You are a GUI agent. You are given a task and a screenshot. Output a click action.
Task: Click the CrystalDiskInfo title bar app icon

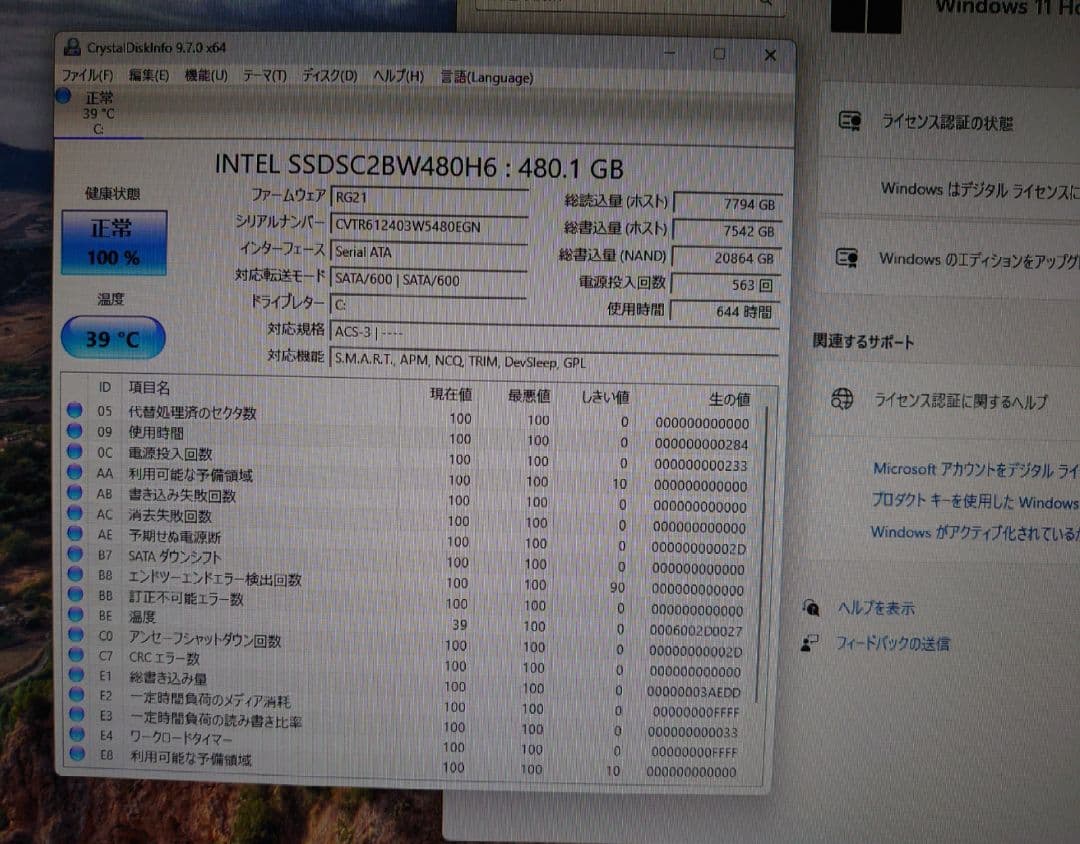point(72,47)
